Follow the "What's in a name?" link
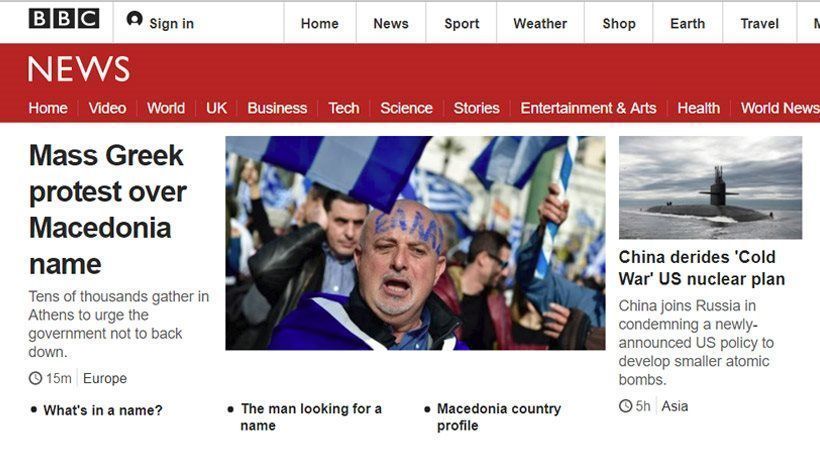Viewport: 820px width, 457px height. tap(103, 410)
